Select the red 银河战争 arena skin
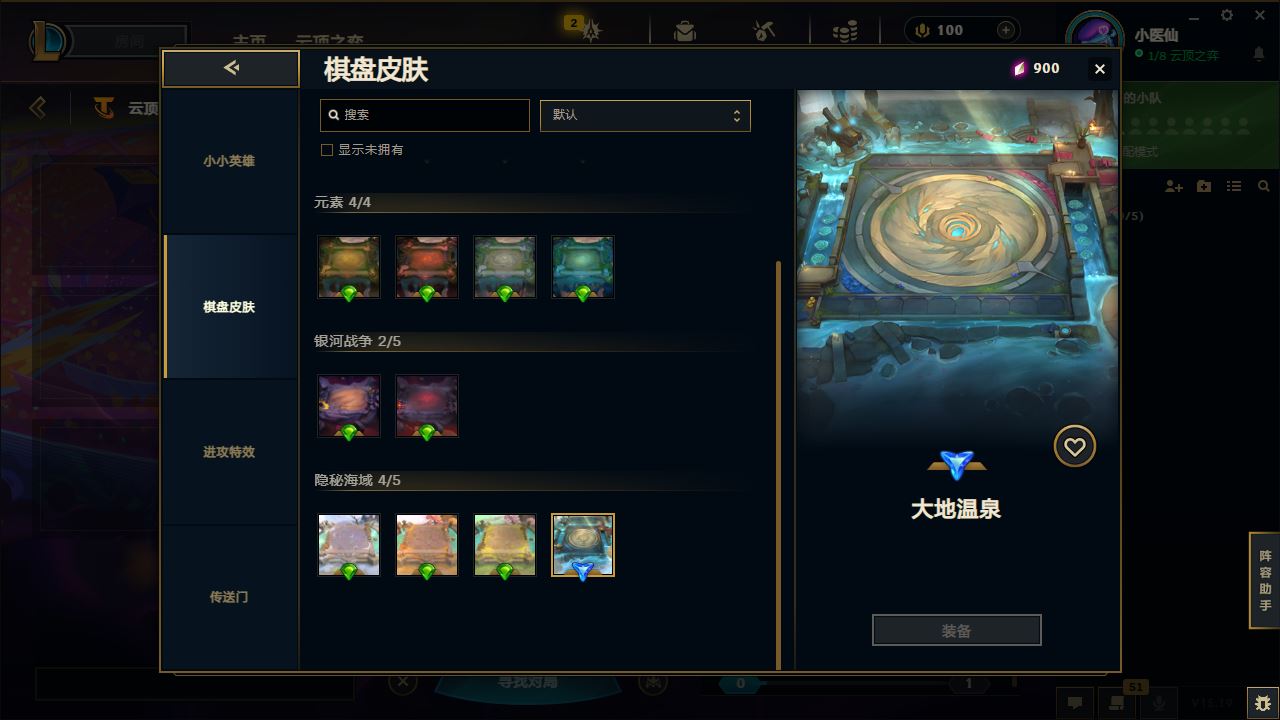Image resolution: width=1280 pixels, height=720 pixels. (427, 406)
